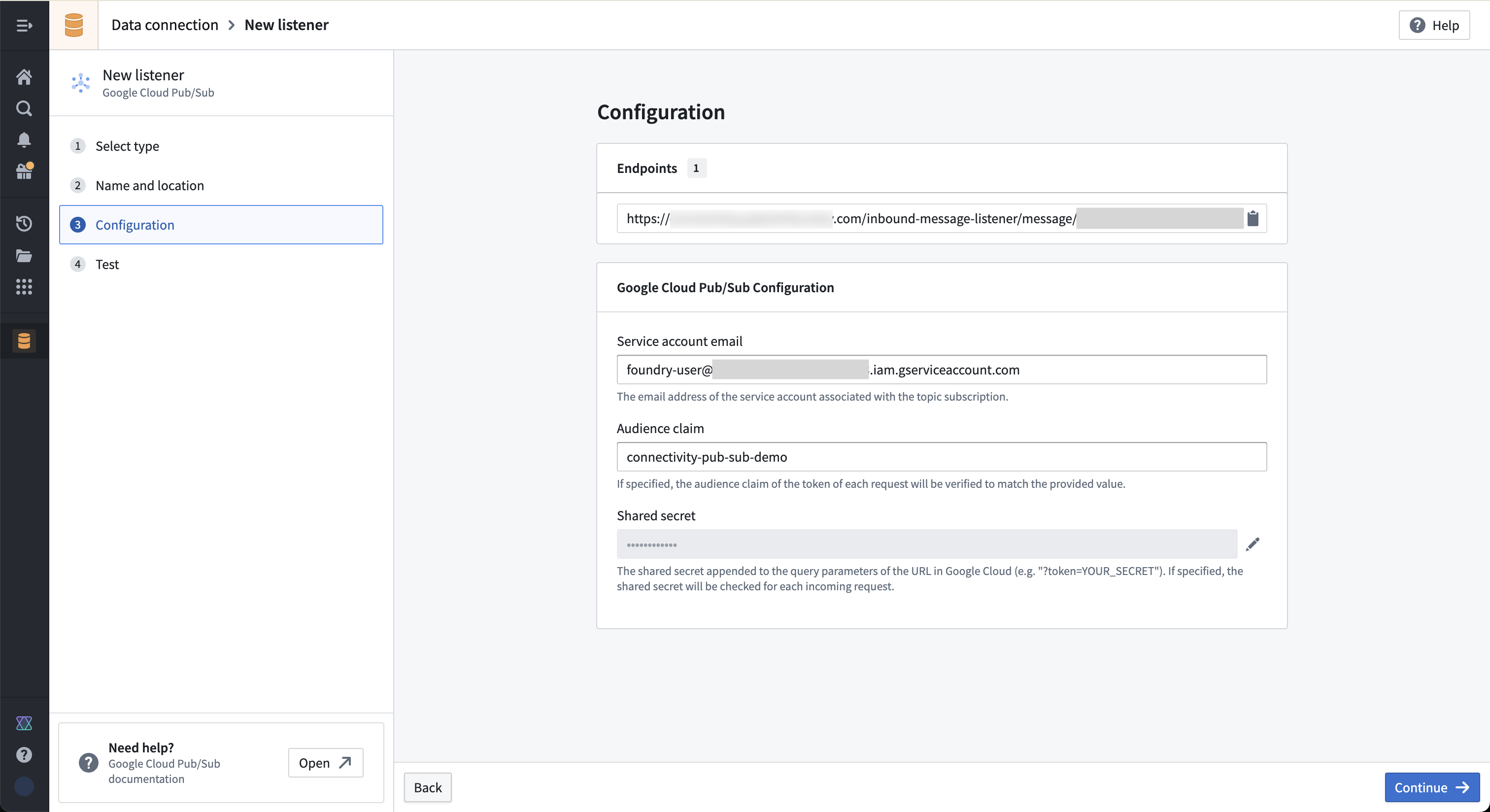Click the Back button

tap(428, 787)
